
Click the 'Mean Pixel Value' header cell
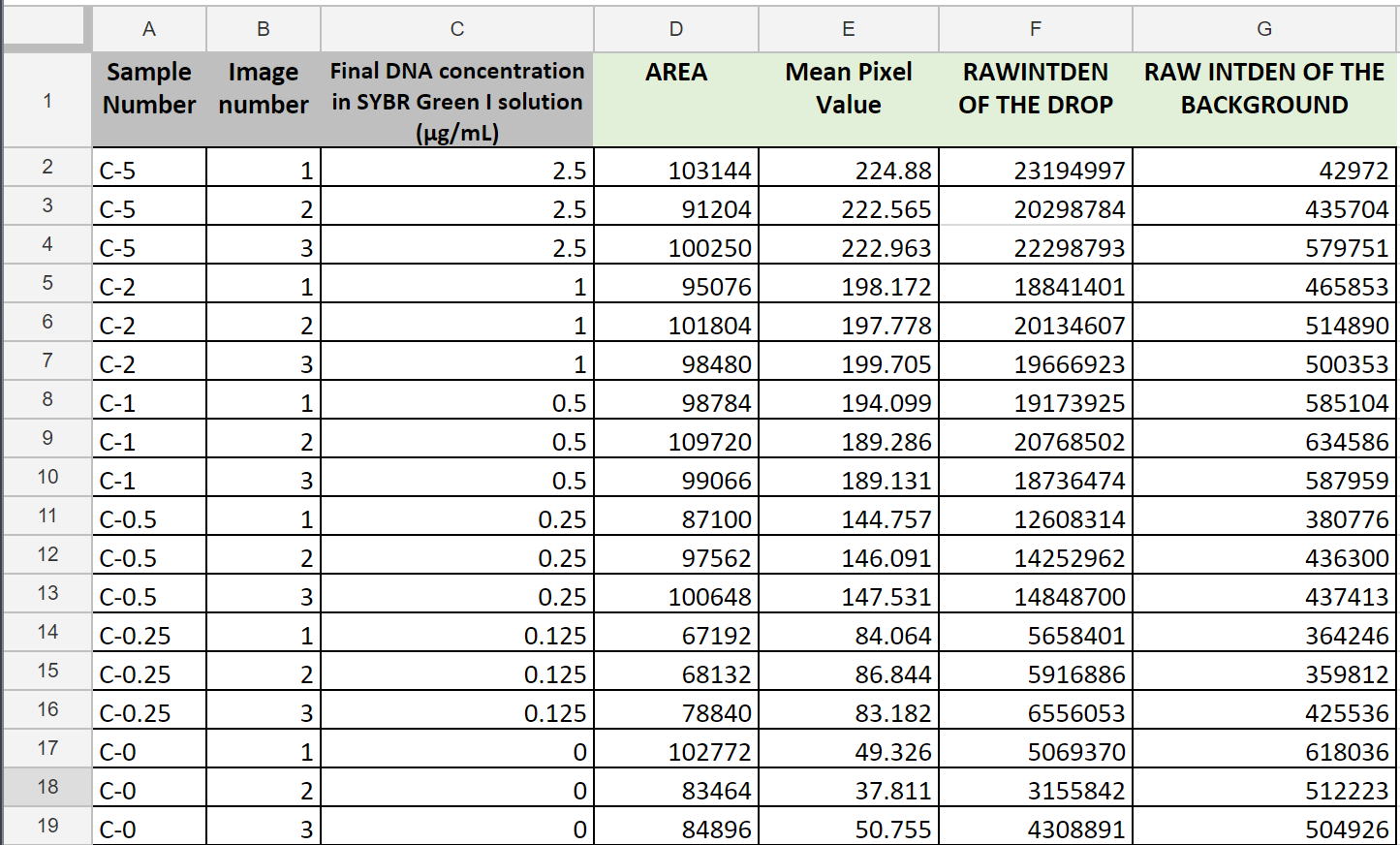(x=848, y=101)
